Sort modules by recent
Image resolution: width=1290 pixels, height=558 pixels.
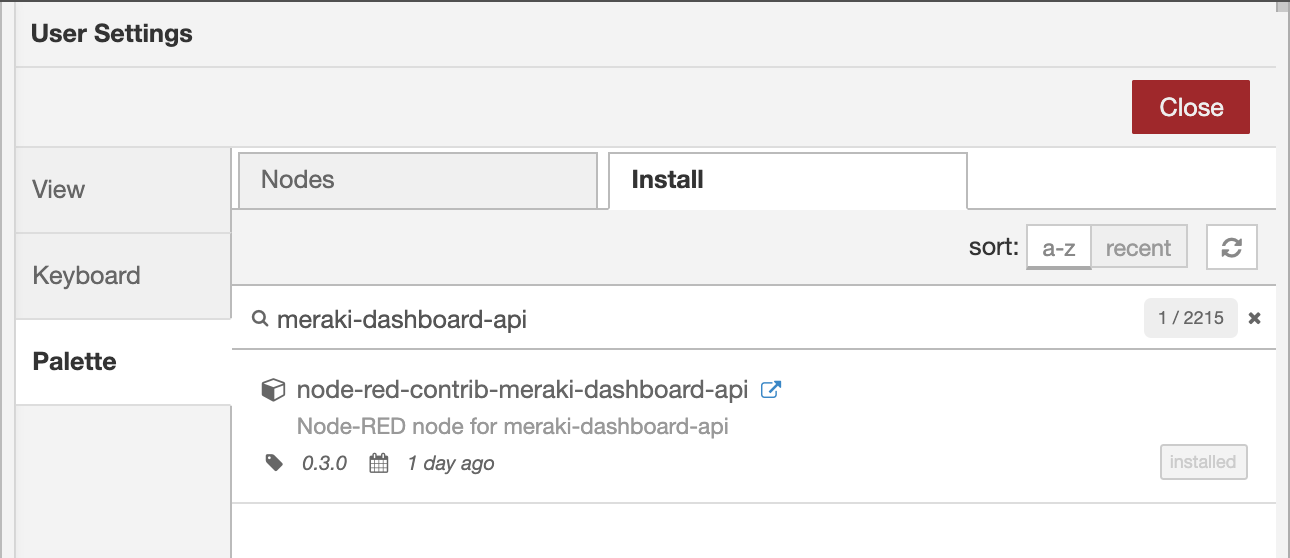coord(1138,248)
